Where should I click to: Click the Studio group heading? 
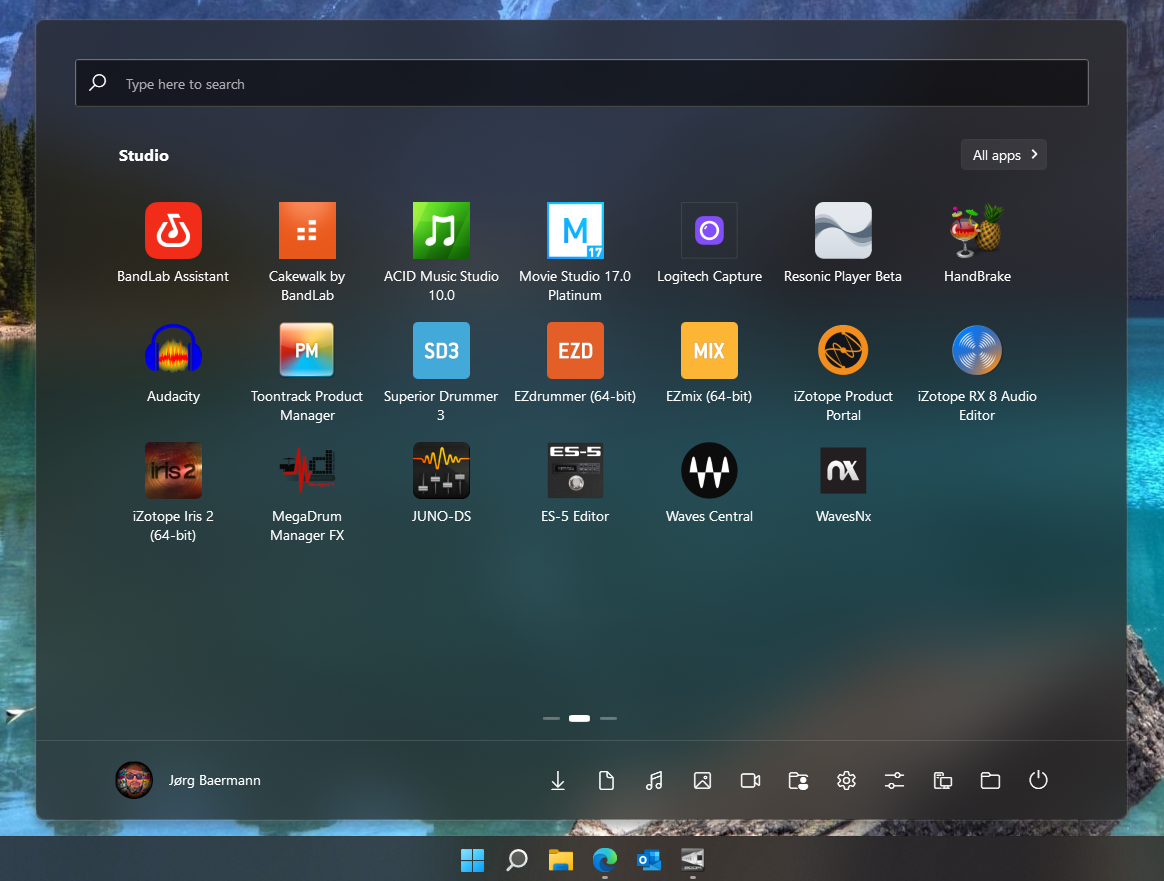pyautogui.click(x=144, y=155)
